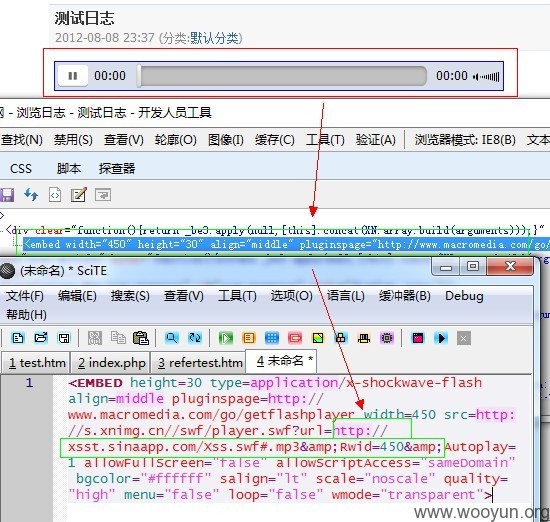Open the 选项(O) menu in SciTE
This screenshot has height=522, width=550.
[291, 296]
